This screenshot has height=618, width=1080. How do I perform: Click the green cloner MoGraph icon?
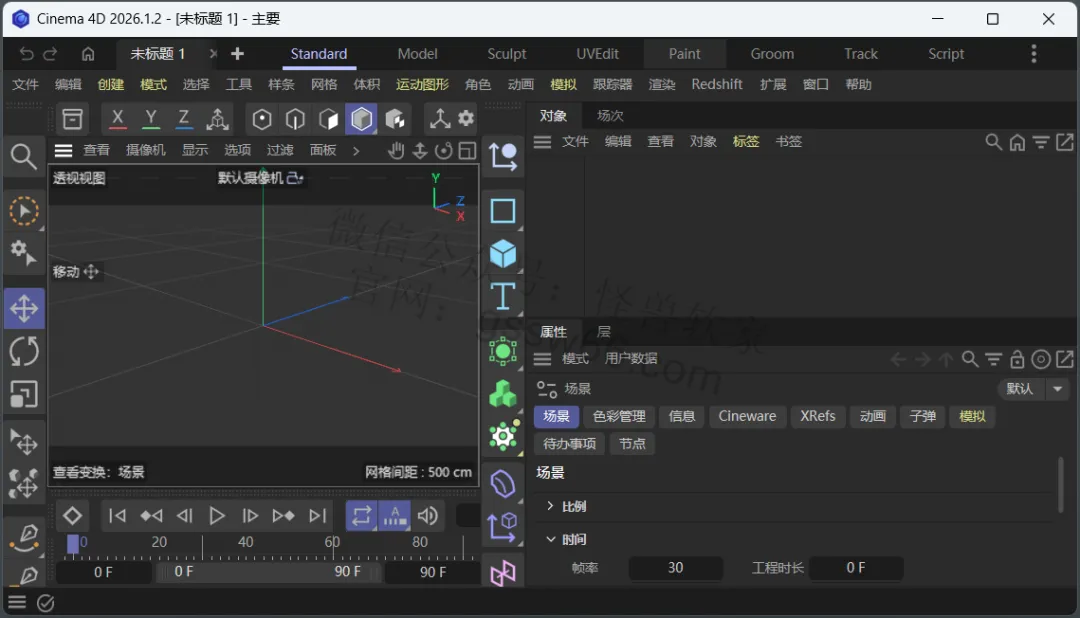point(503,394)
